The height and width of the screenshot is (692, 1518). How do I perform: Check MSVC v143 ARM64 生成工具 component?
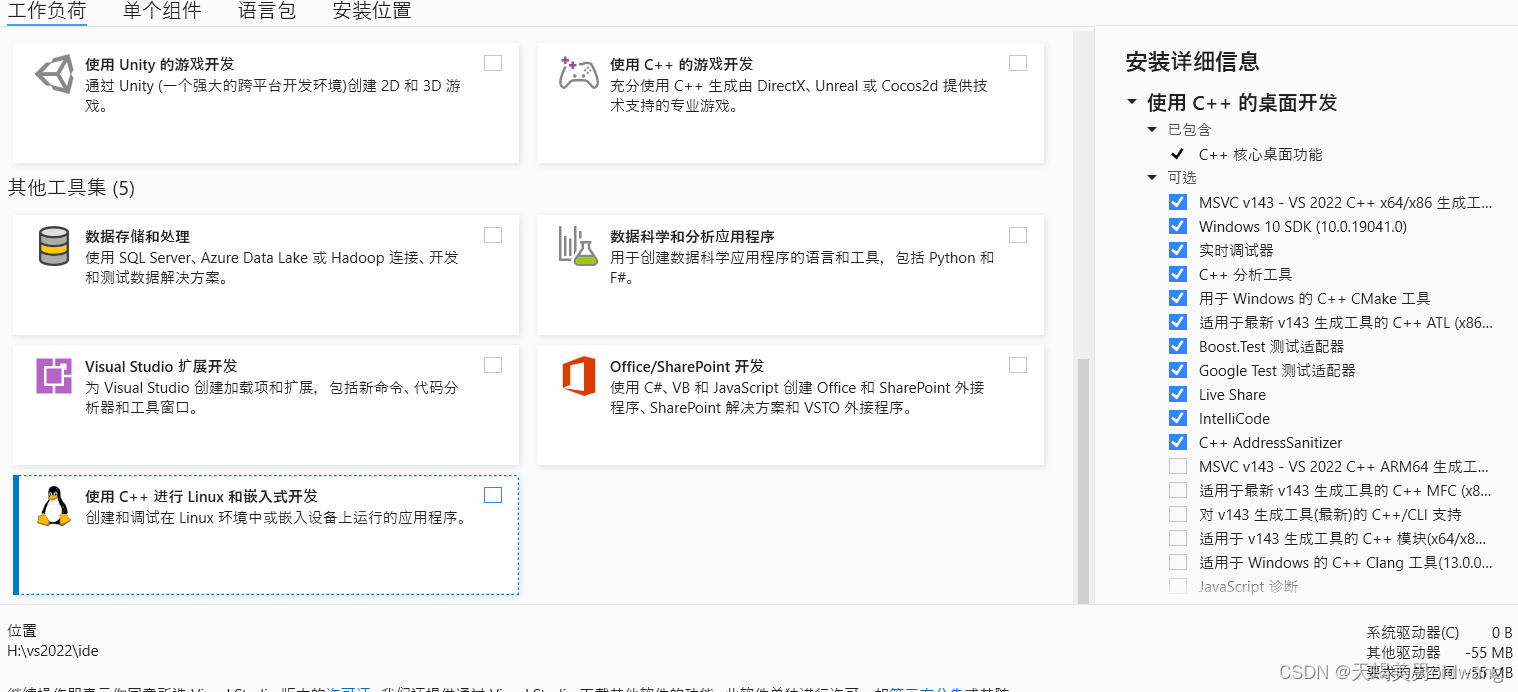1178,466
